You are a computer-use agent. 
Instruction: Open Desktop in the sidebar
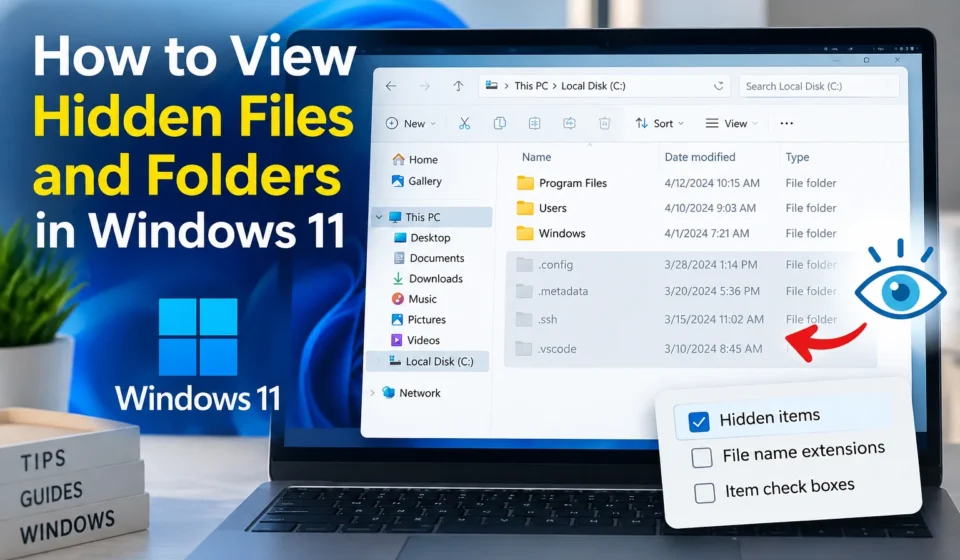pos(422,237)
